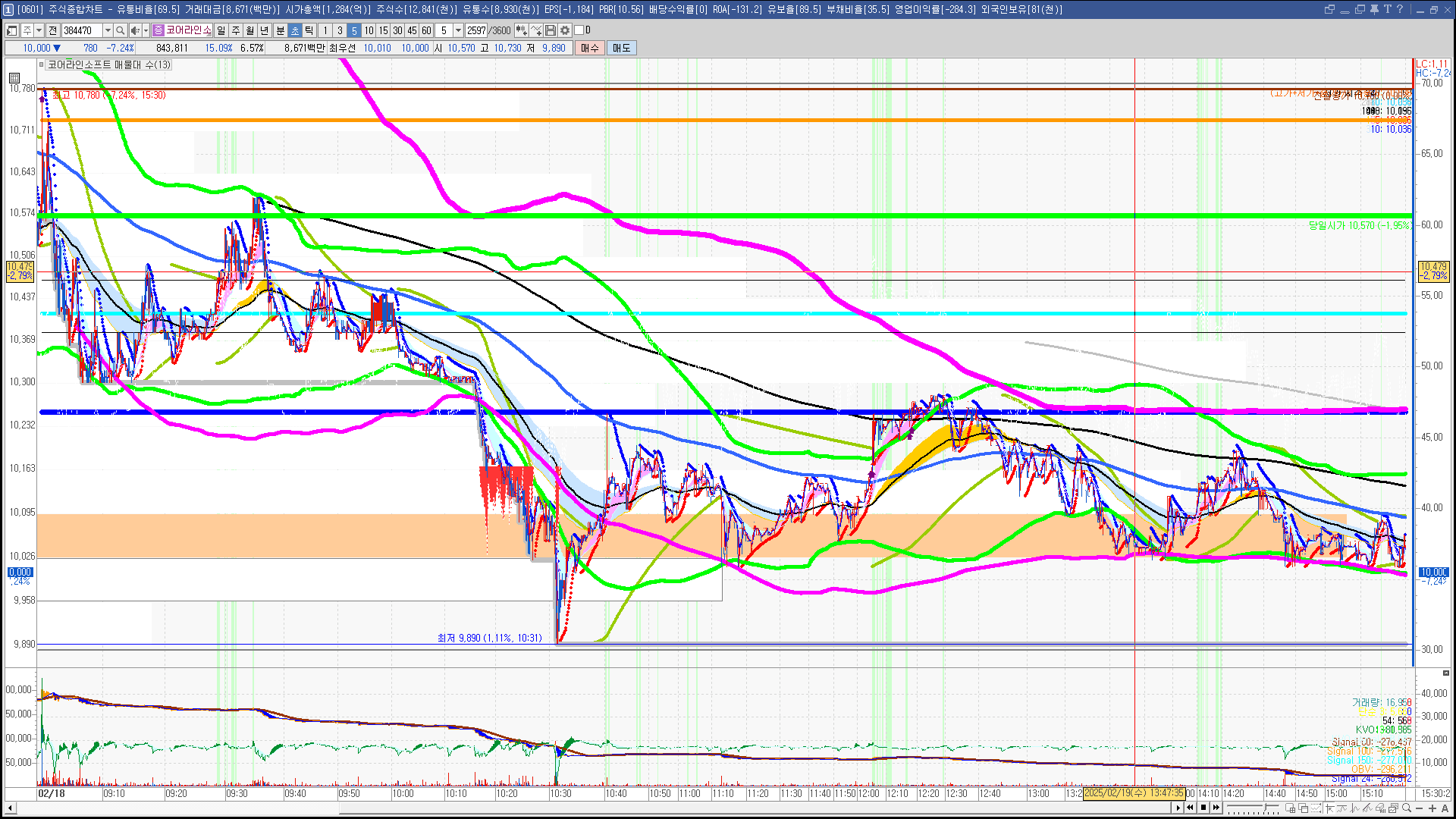
Task: Click zoom magnifier icon in bottom toolbar
Action: pos(1407,808)
